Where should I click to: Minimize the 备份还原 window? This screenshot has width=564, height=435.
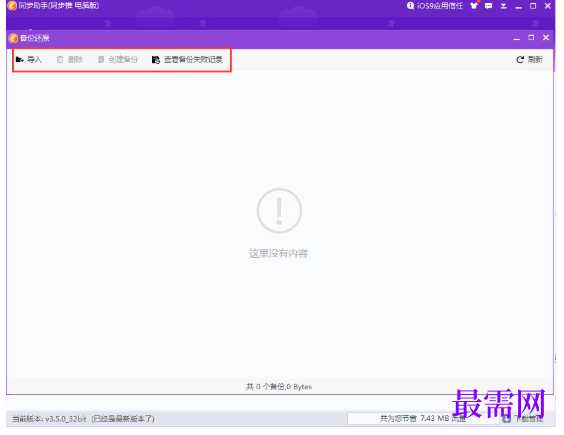click(x=517, y=38)
